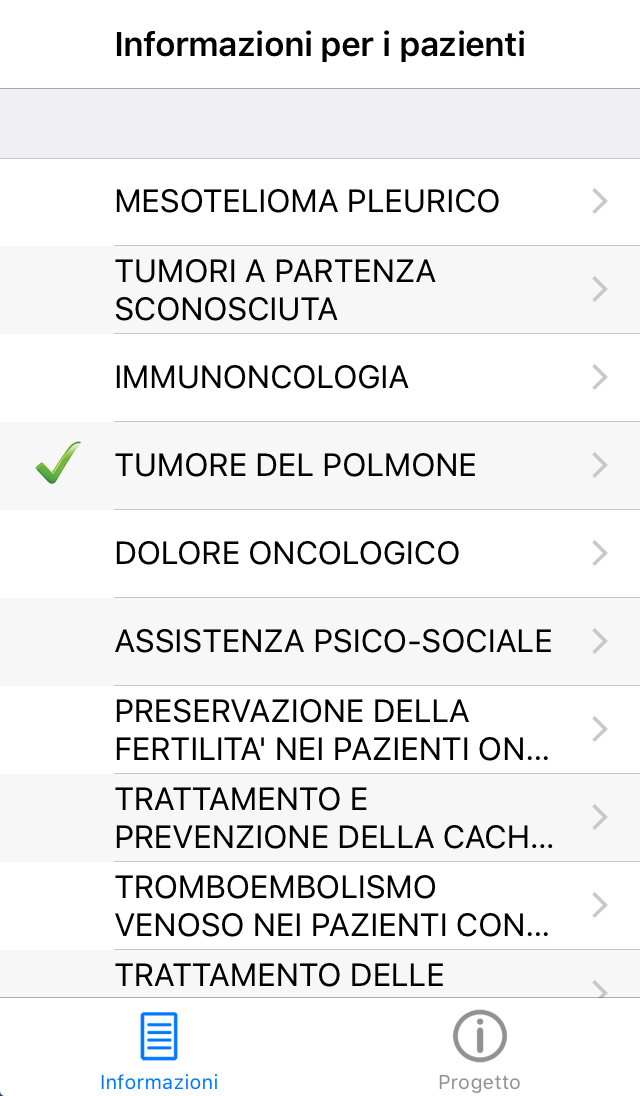Click the green checkmark beside Tumore del Polmone
Viewport: 640px width, 1096px height.
58,465
